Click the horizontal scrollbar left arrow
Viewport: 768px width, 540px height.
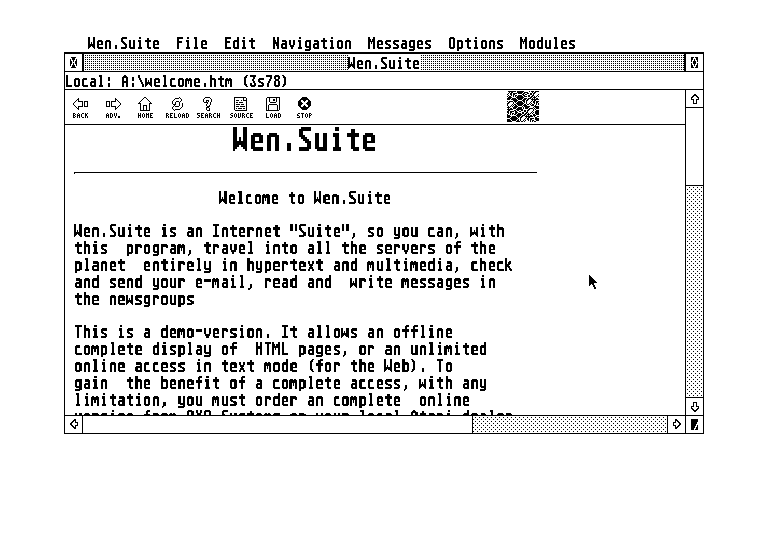pyautogui.click(x=74, y=424)
